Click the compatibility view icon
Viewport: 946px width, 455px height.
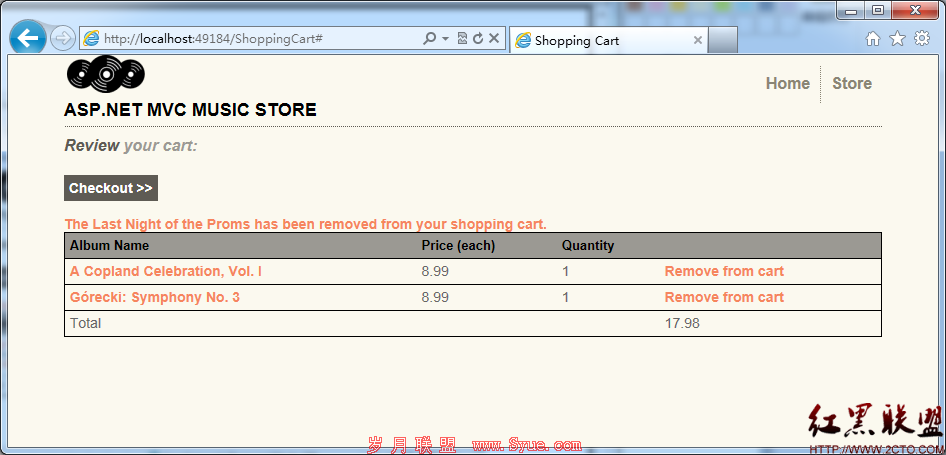(462, 39)
